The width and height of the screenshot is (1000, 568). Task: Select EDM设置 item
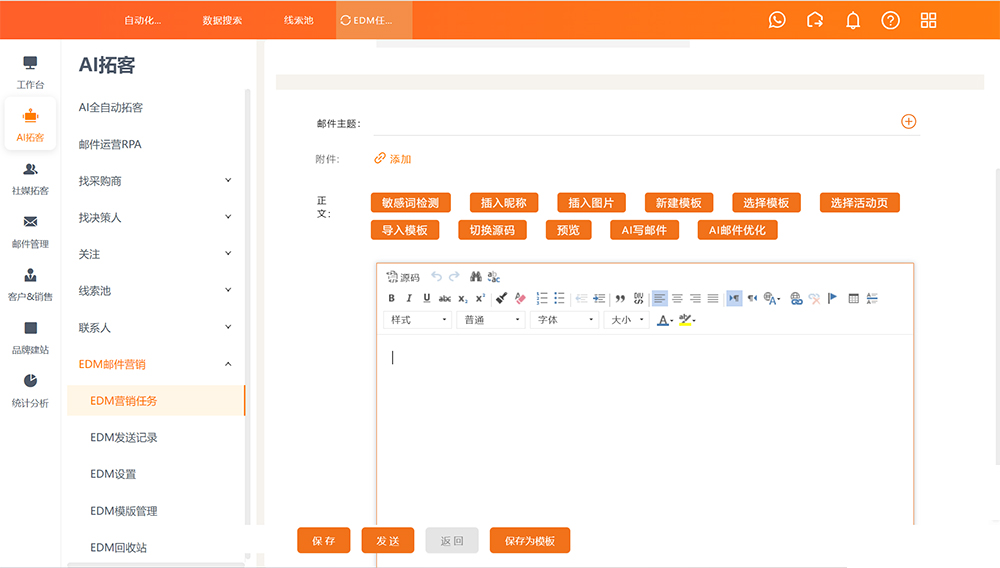click(113, 474)
